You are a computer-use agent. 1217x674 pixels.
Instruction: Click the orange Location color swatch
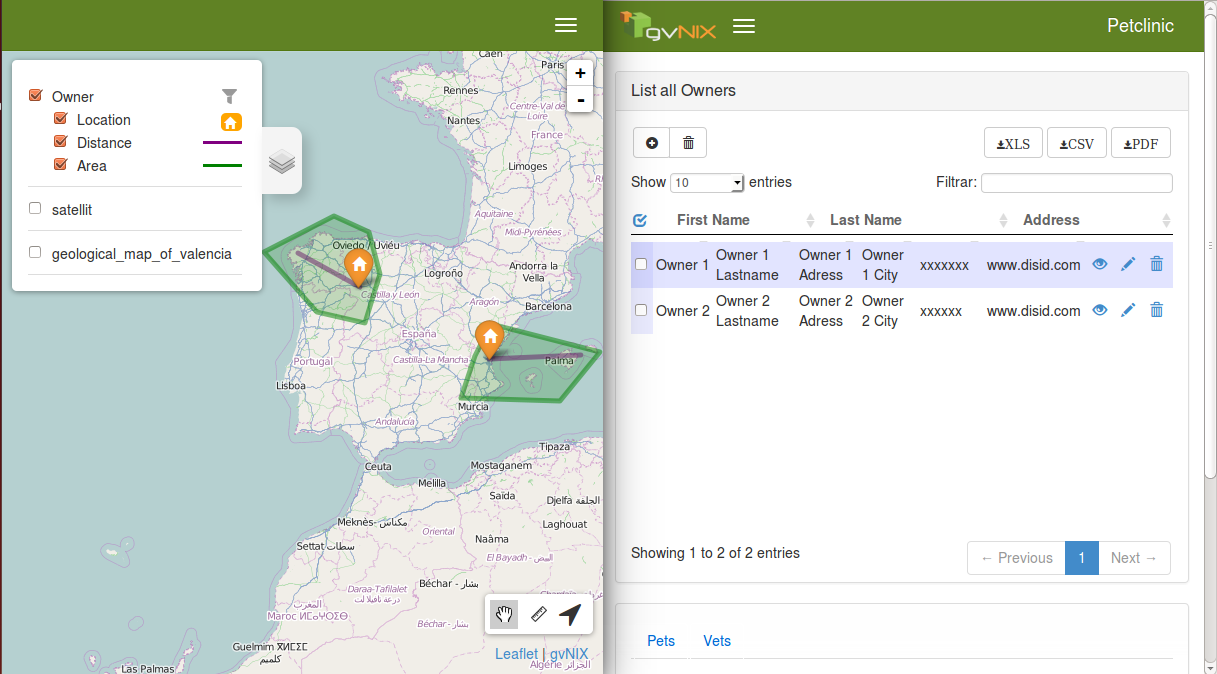(231, 122)
